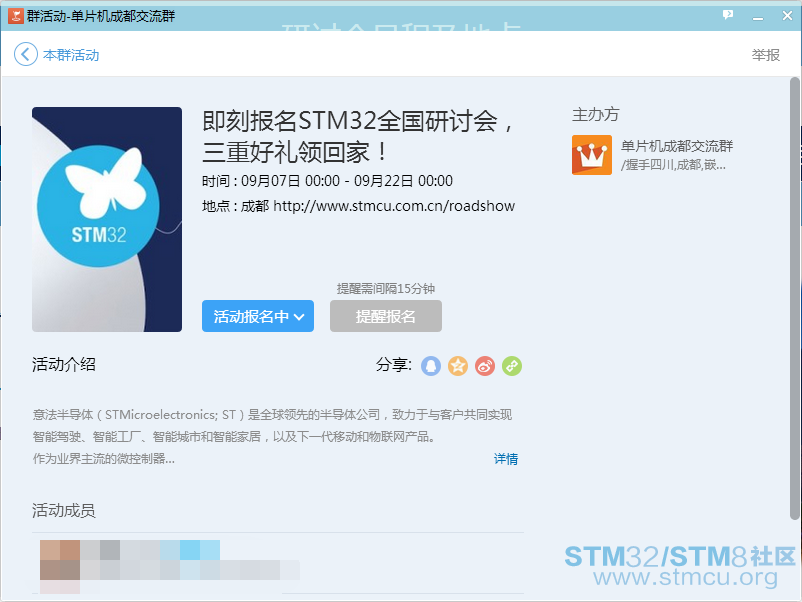Click the blurred member avatars row
The image size is (802, 602).
tap(169, 567)
